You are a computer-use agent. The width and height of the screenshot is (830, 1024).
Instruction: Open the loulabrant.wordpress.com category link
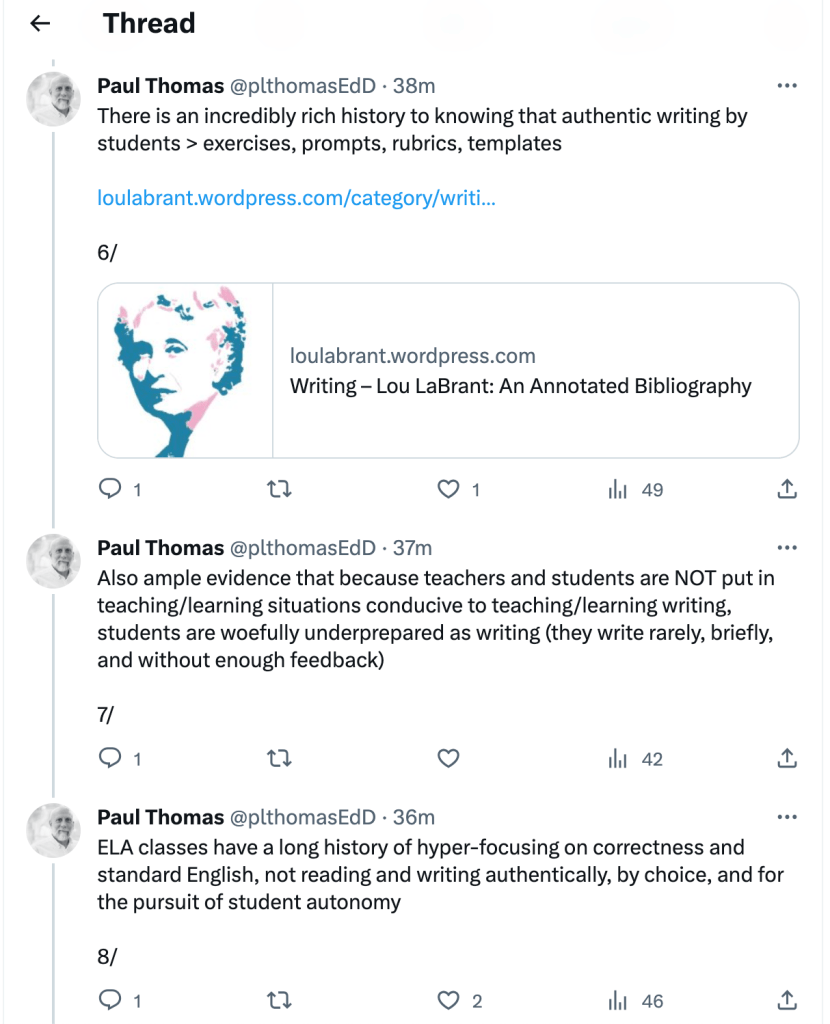(296, 198)
